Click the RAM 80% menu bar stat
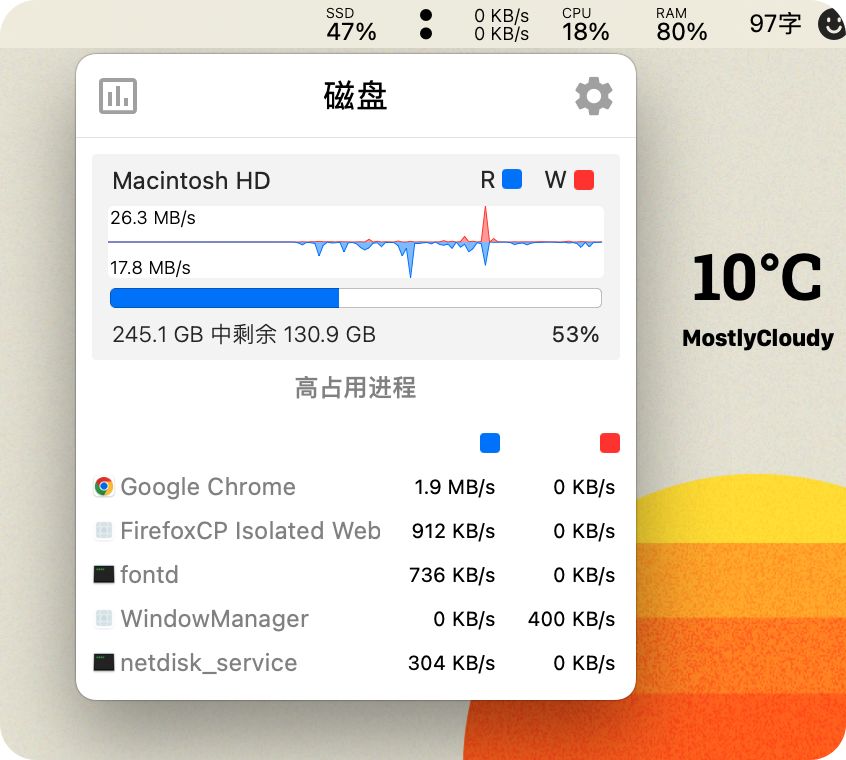846x760 pixels. point(681,24)
